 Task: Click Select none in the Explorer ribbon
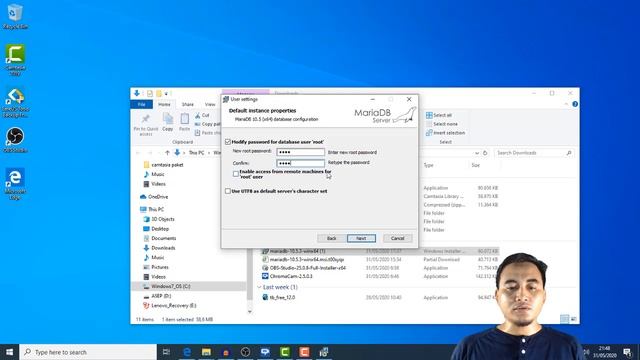[442, 124]
